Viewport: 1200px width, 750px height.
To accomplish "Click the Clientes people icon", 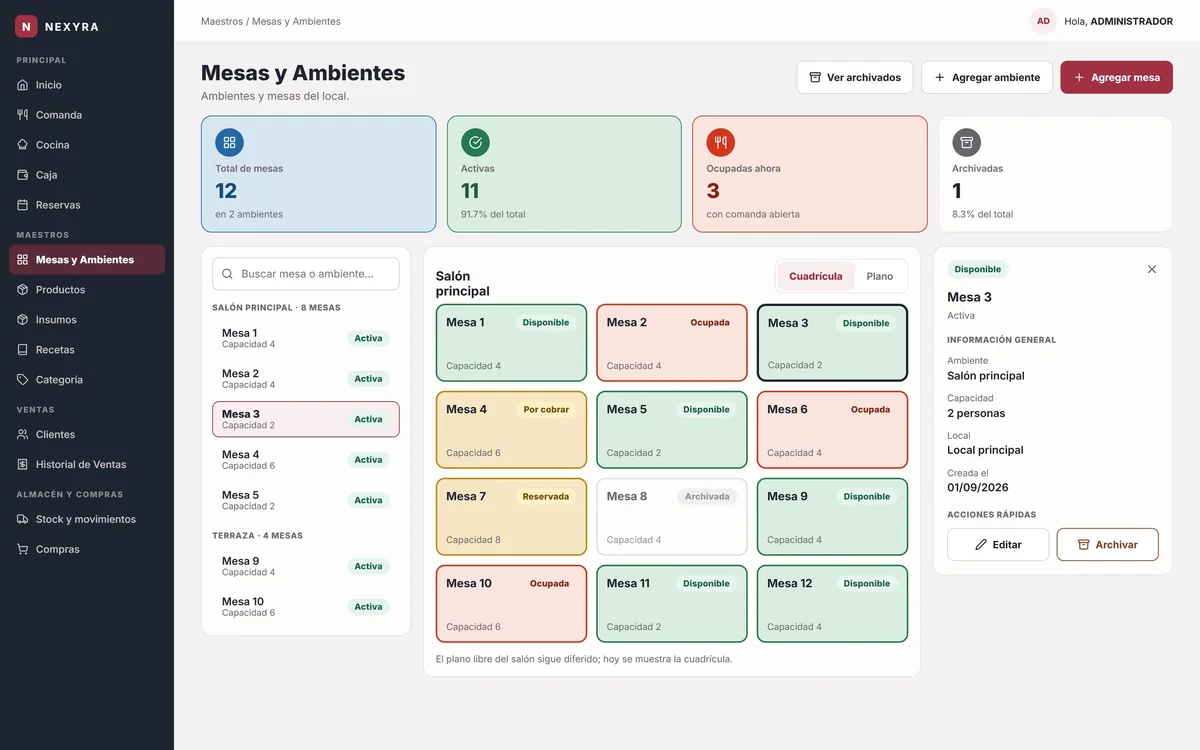I will pyautogui.click(x=23, y=435).
